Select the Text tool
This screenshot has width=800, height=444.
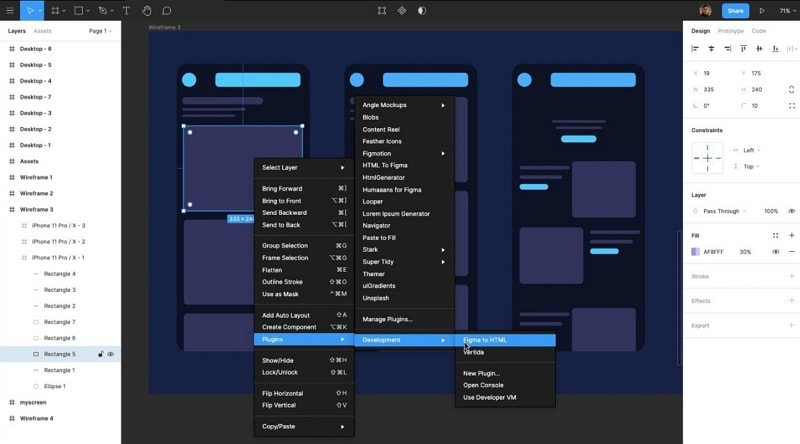click(126, 10)
